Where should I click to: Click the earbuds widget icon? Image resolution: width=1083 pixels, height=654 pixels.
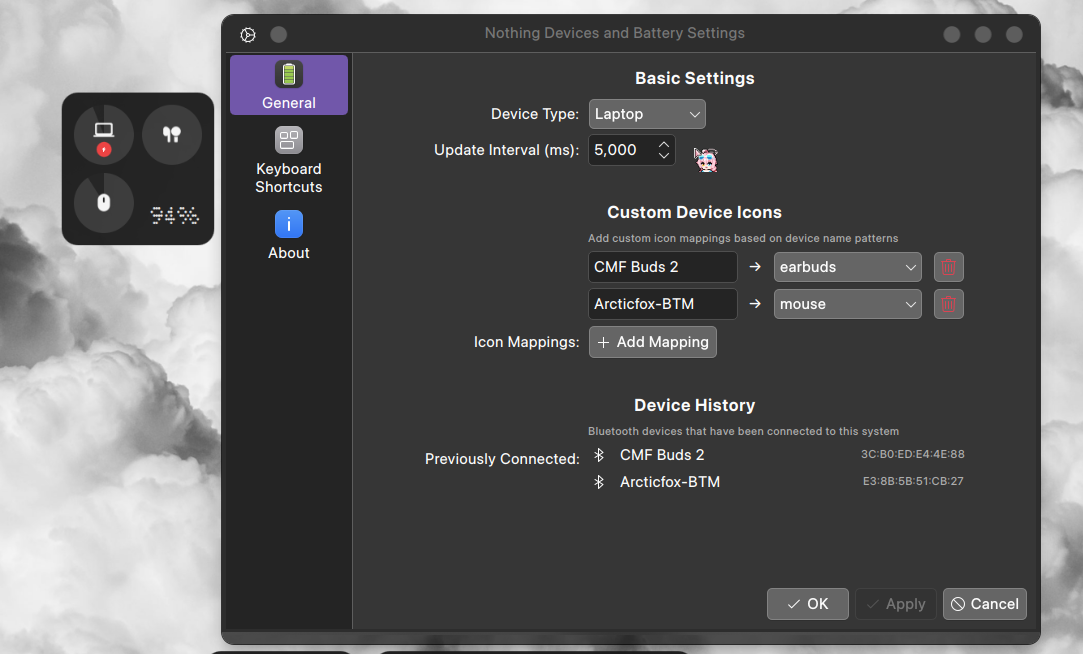[172, 135]
